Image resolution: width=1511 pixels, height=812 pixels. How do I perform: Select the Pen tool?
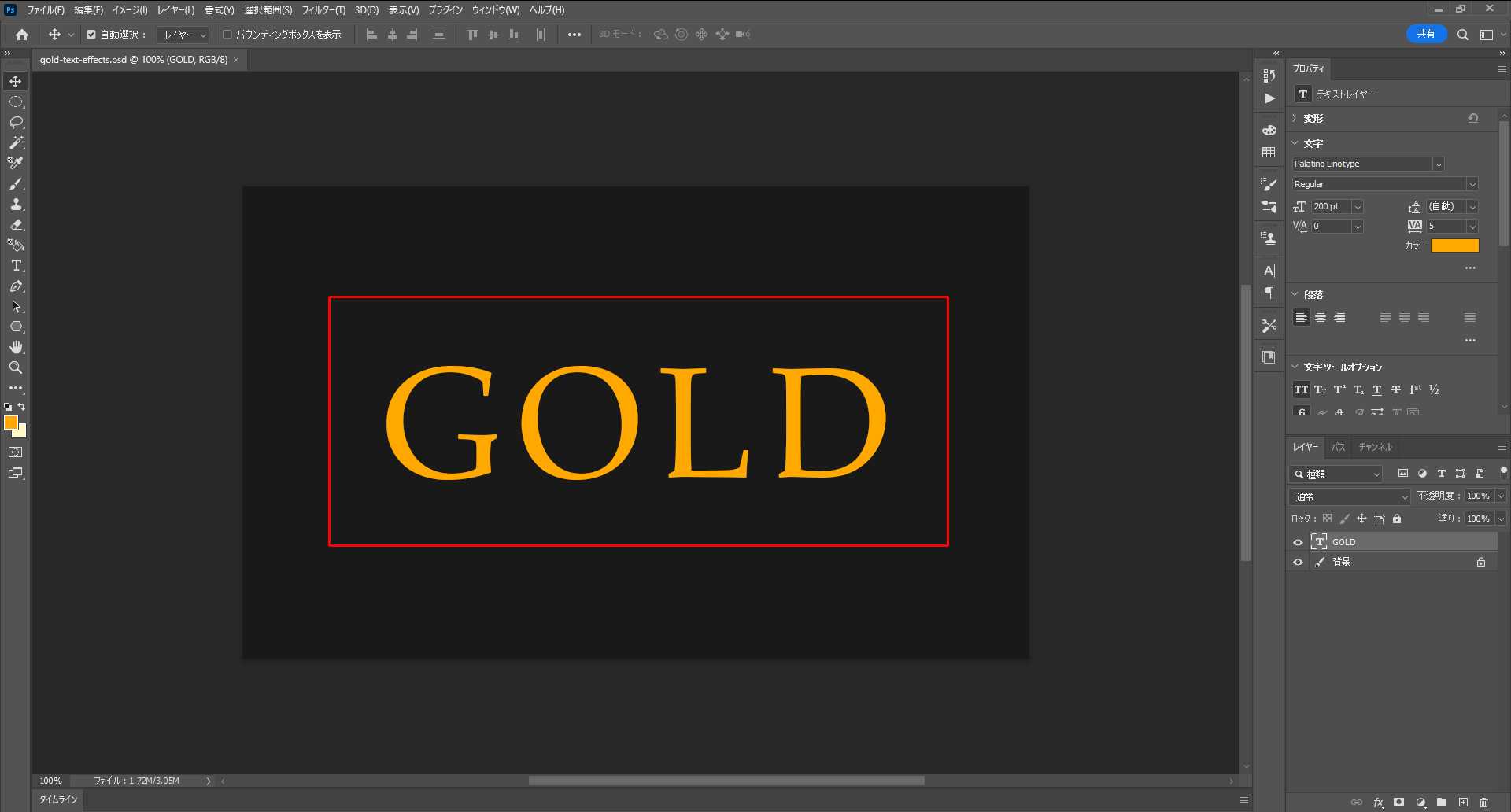tap(16, 286)
